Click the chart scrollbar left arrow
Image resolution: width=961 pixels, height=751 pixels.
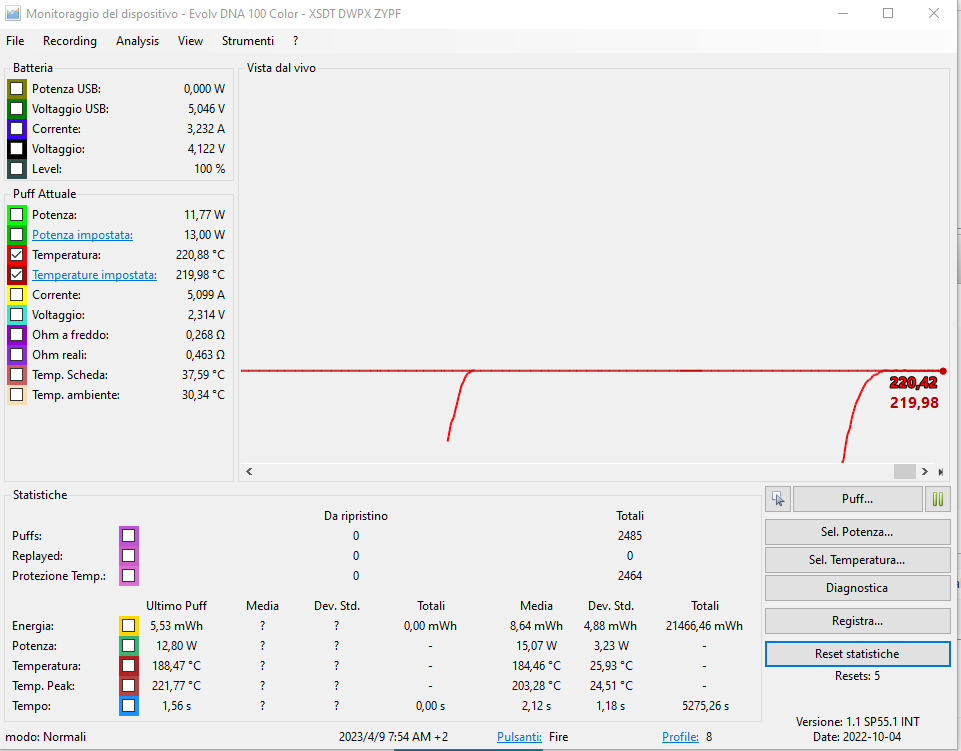(249, 471)
